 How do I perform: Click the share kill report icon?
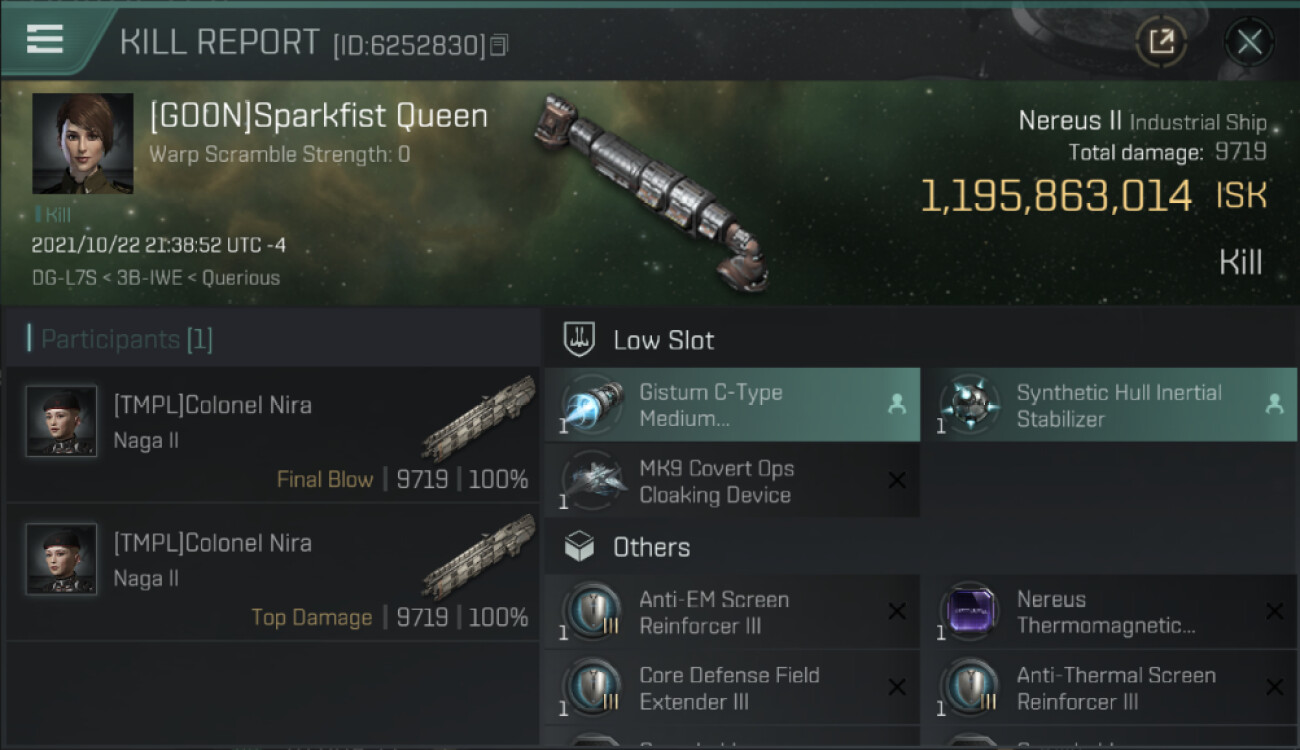pyautogui.click(x=1161, y=42)
